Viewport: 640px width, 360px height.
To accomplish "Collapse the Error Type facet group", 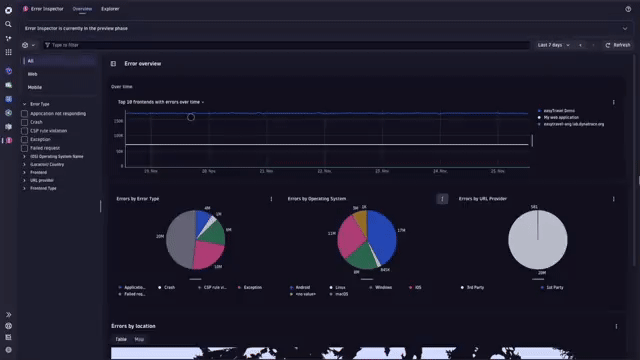I will [x=24, y=104].
